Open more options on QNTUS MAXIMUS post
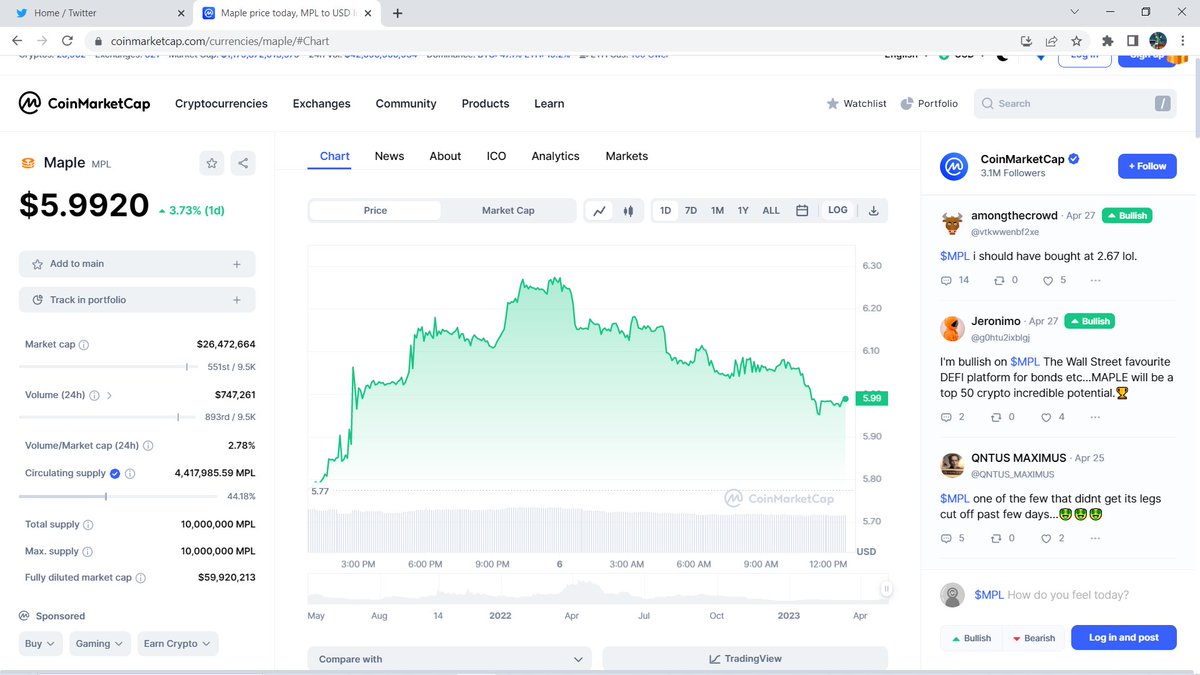The width and height of the screenshot is (1200, 675). coord(1095,538)
